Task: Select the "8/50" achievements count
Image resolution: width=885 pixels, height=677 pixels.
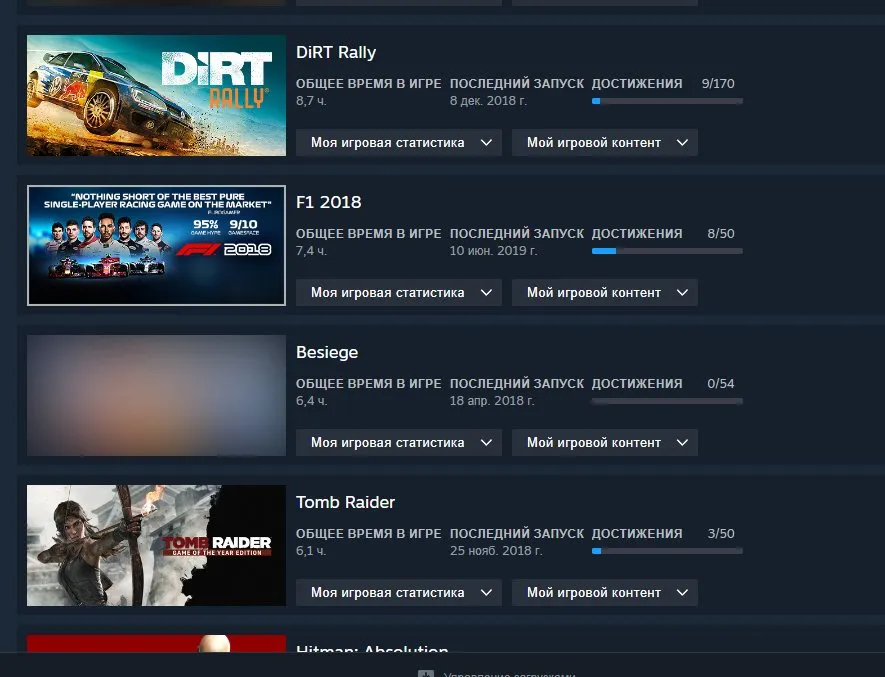Action: [x=721, y=234]
